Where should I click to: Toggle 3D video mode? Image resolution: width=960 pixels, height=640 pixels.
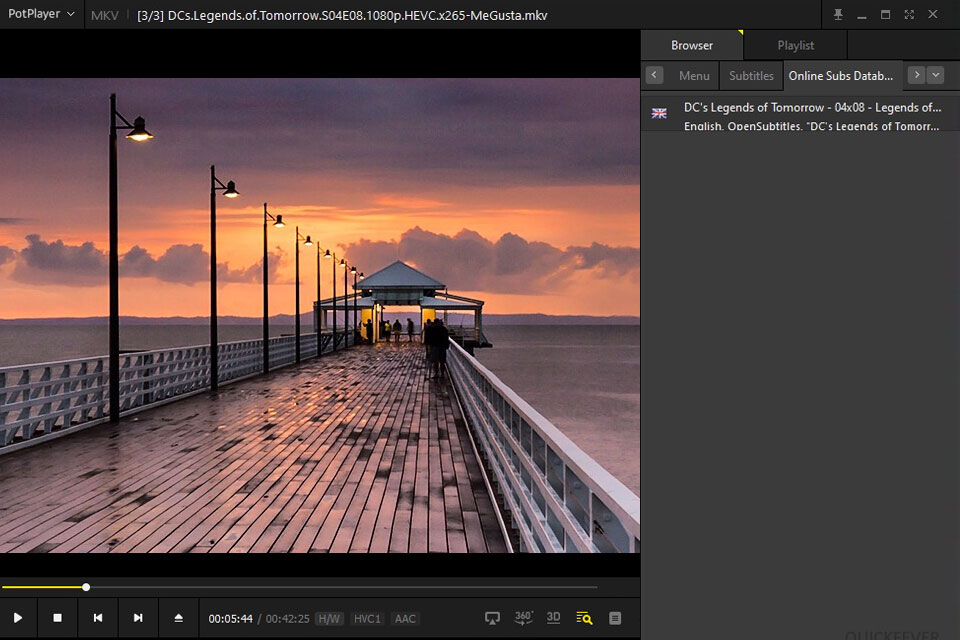pos(553,618)
